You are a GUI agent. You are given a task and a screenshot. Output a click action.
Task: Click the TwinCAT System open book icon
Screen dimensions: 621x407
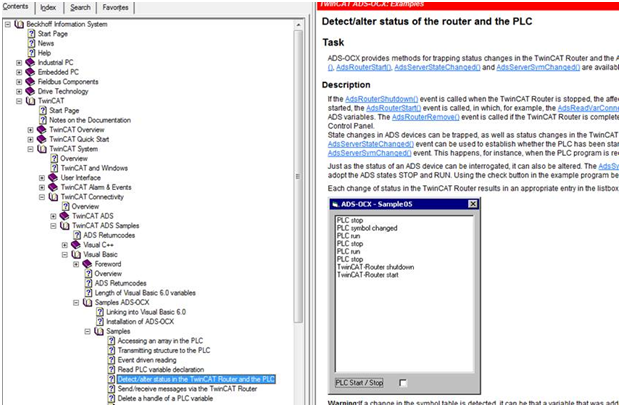point(42,149)
